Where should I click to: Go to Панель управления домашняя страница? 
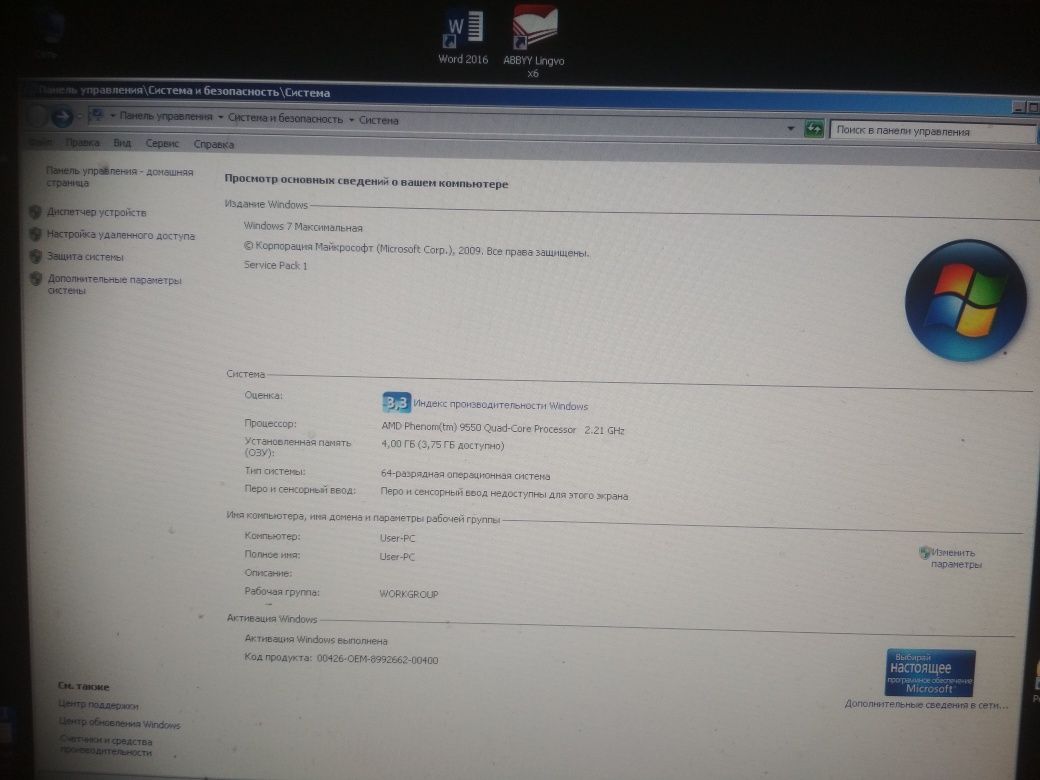pyautogui.click(x=119, y=176)
